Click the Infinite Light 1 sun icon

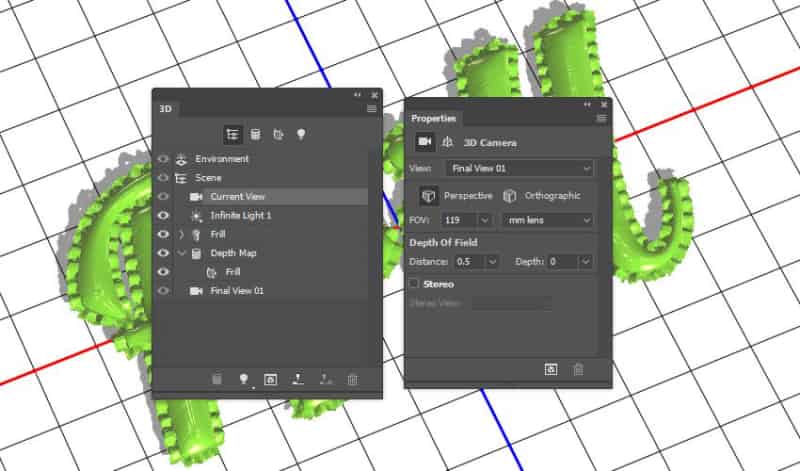click(196, 216)
